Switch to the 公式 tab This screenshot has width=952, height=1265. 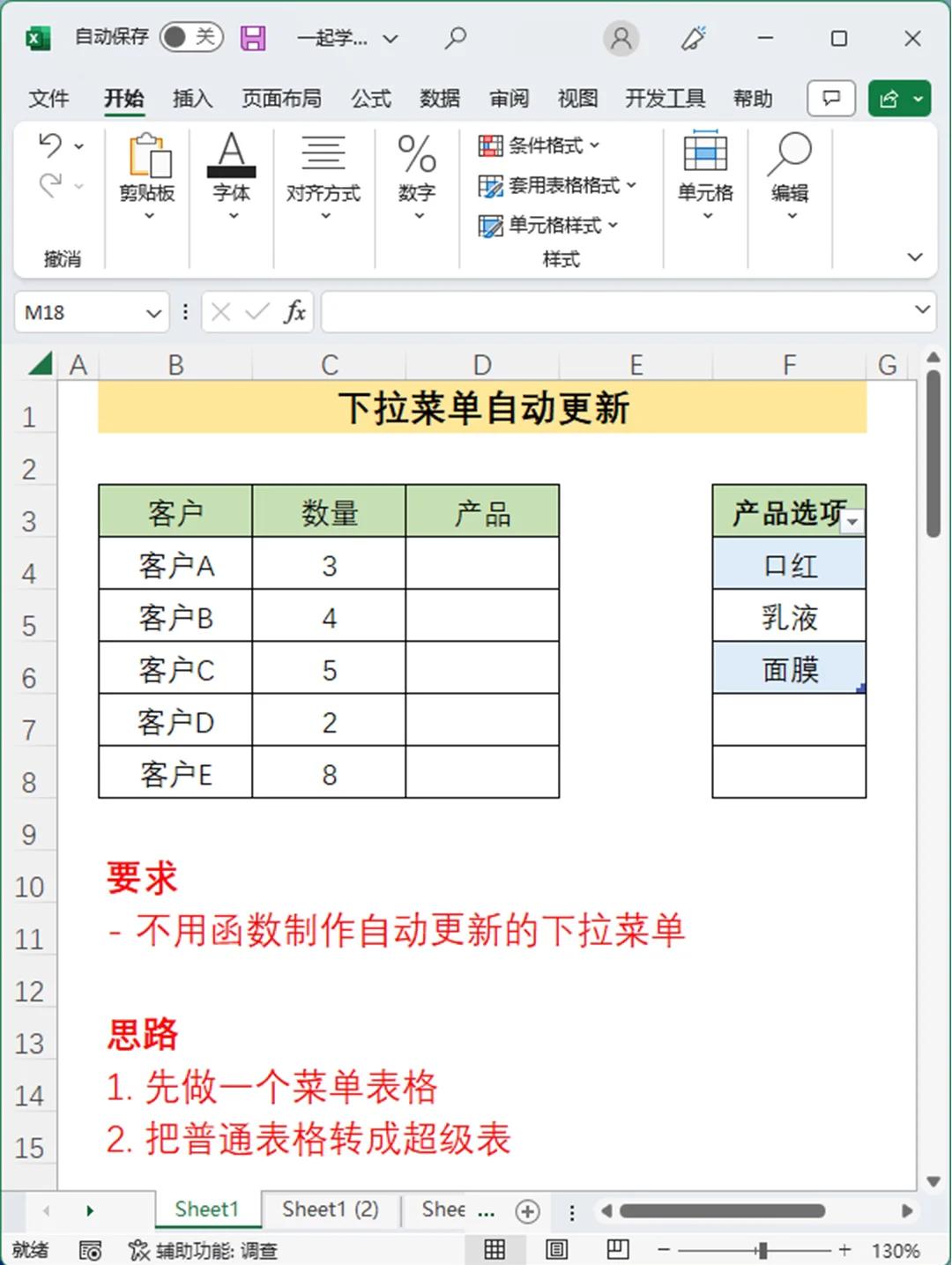[371, 98]
